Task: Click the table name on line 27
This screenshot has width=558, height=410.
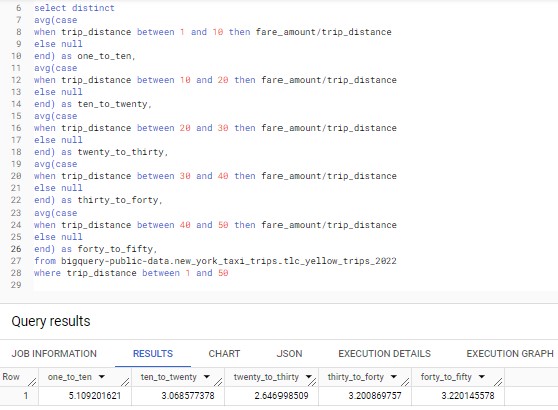Action: point(228,261)
